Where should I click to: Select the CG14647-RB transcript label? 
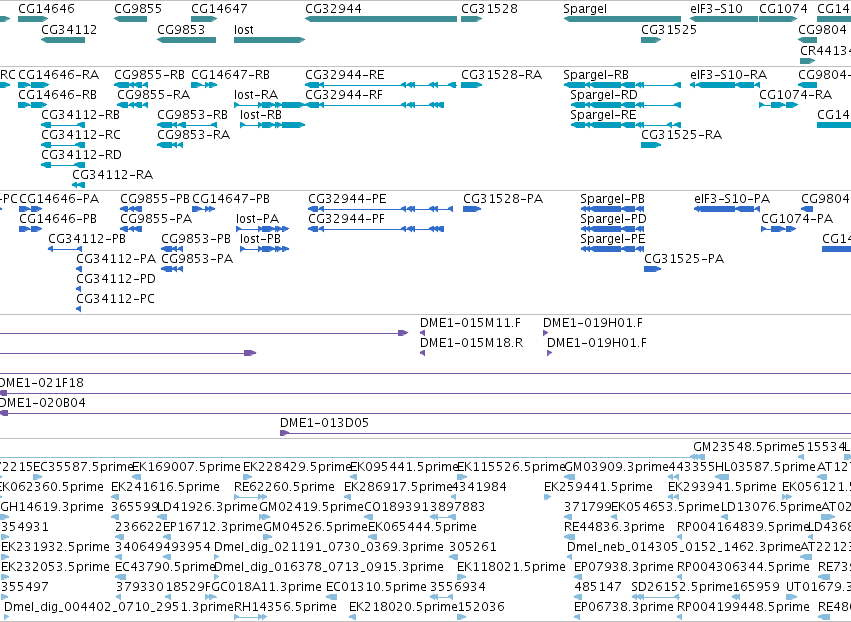click(231, 74)
